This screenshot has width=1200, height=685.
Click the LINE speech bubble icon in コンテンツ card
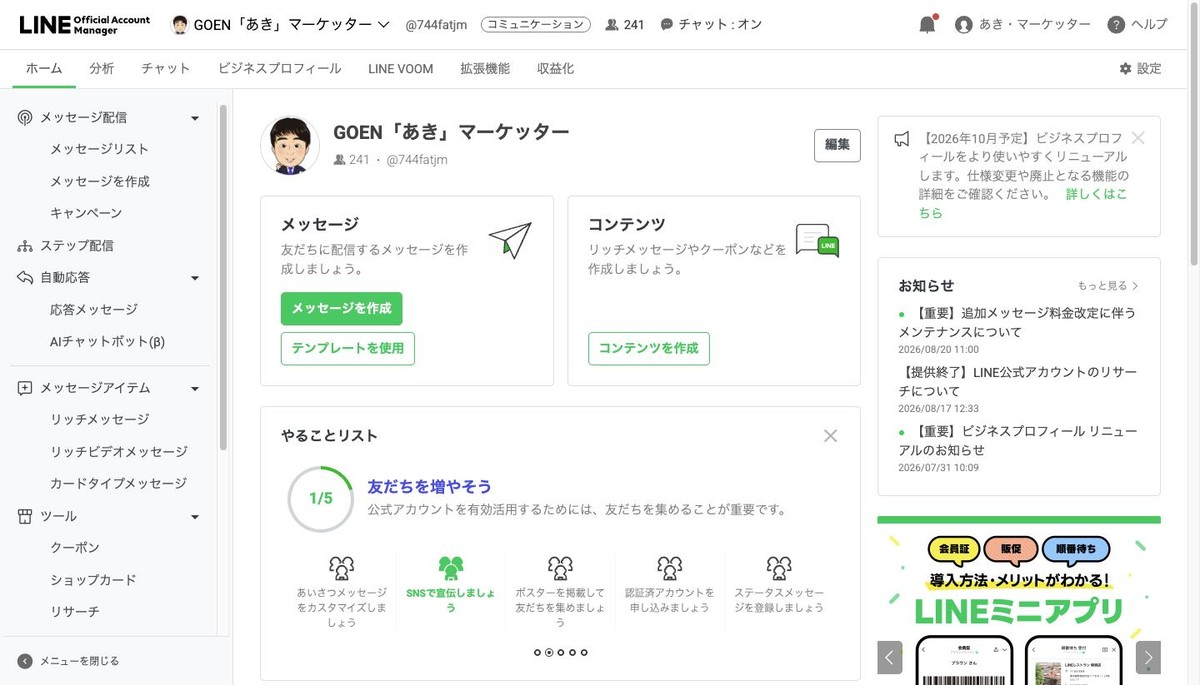(x=817, y=240)
